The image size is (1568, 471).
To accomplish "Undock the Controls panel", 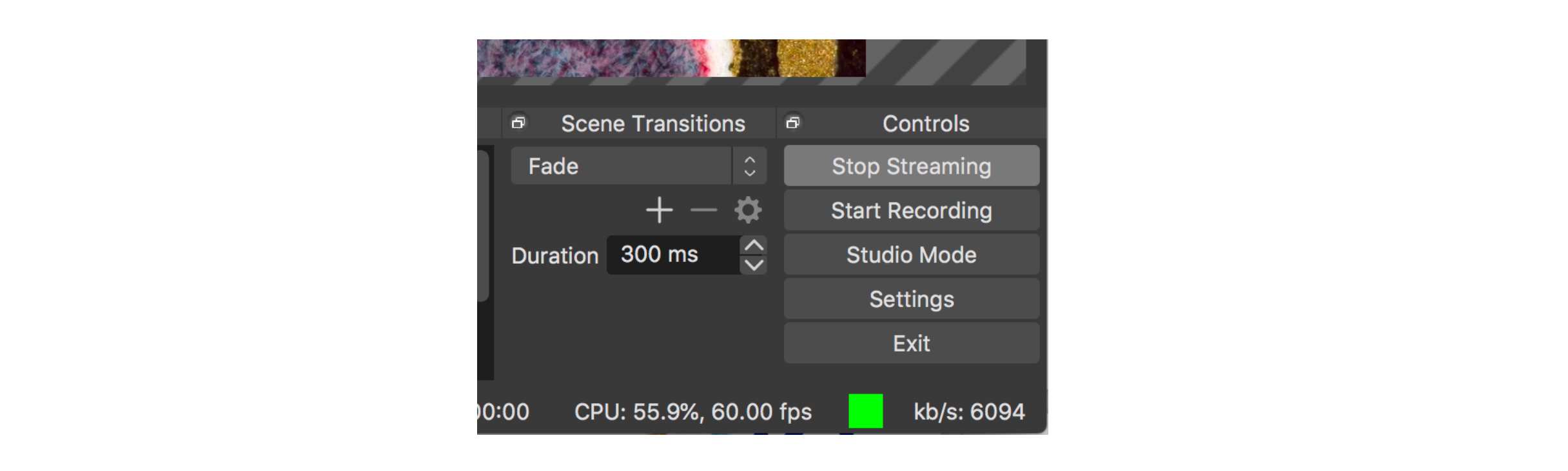I will [793, 123].
